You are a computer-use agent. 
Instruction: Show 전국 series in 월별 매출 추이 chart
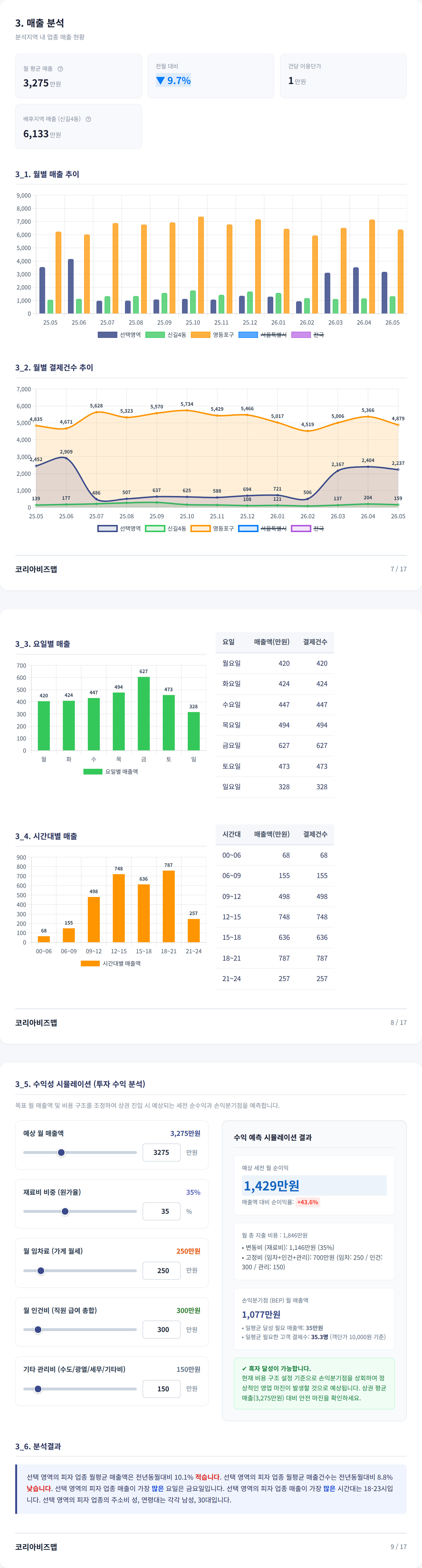point(307,335)
